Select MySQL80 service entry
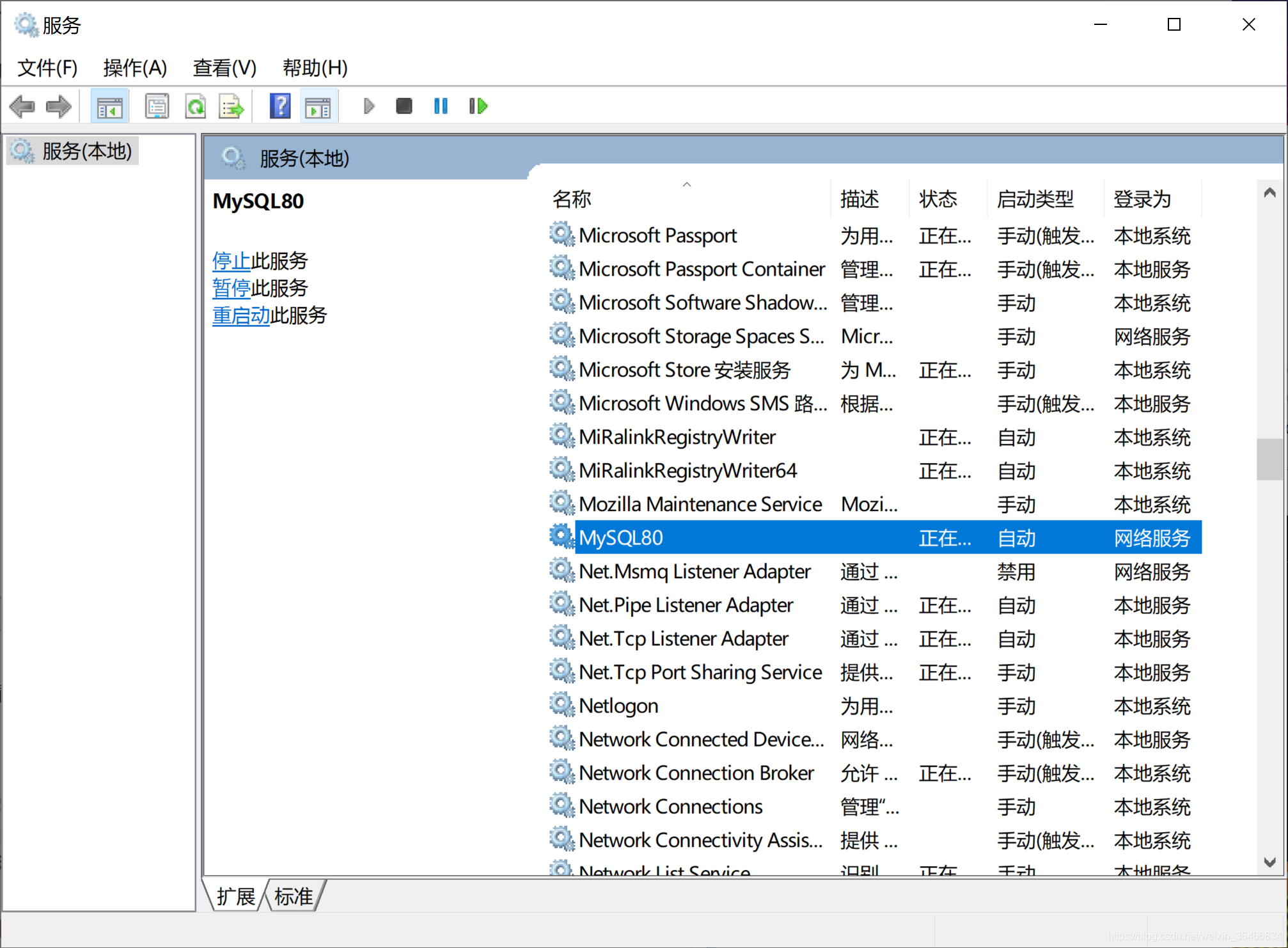The height and width of the screenshot is (948, 1288). pos(619,537)
